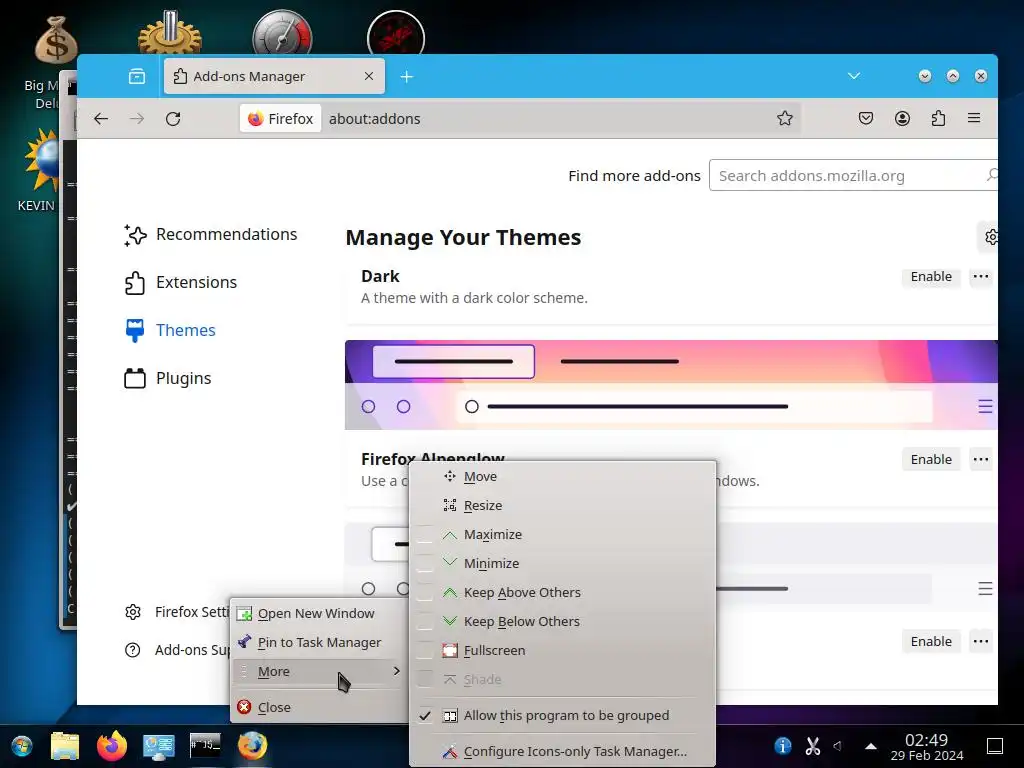The width and height of the screenshot is (1024, 768).
Task: Open the Firefox hamburger application menu
Action: (974, 118)
